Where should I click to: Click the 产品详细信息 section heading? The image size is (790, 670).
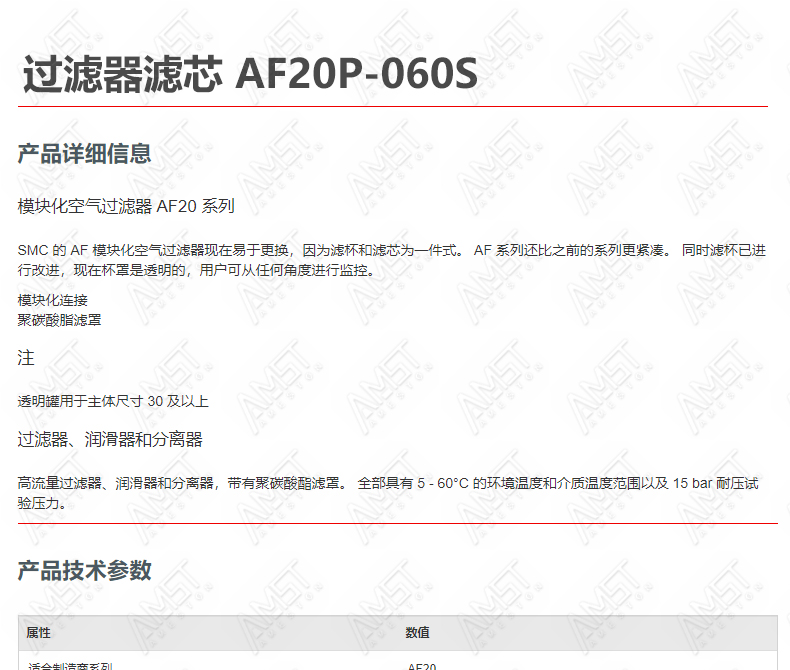tap(85, 154)
